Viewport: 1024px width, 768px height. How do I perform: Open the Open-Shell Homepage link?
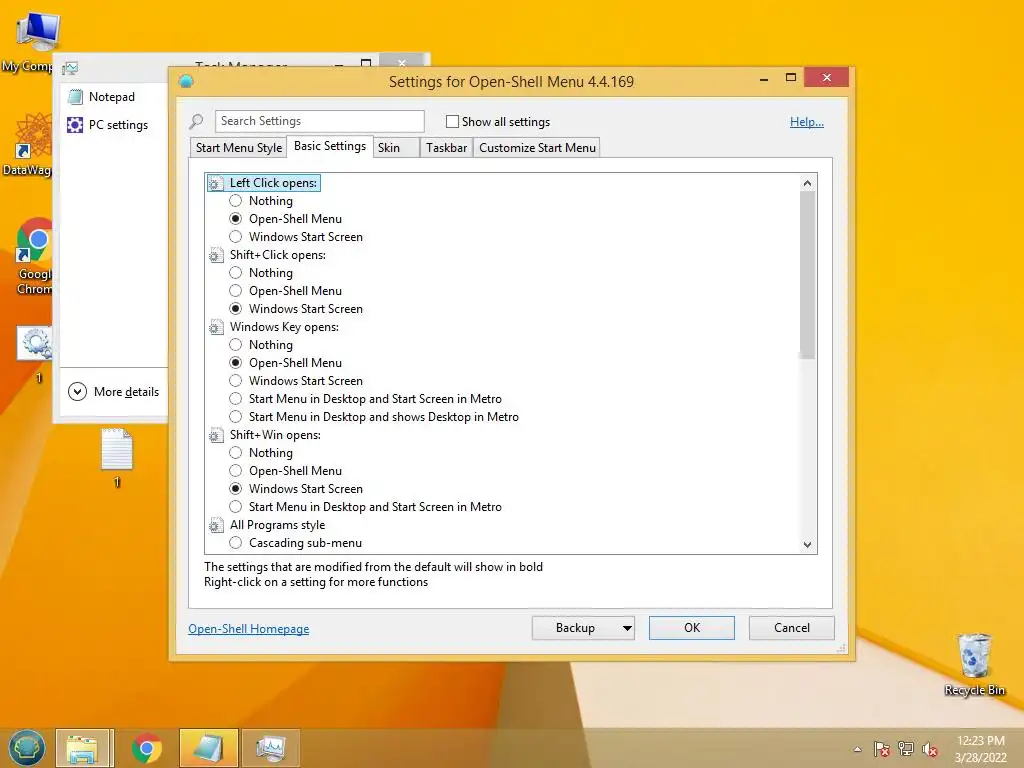(x=249, y=629)
